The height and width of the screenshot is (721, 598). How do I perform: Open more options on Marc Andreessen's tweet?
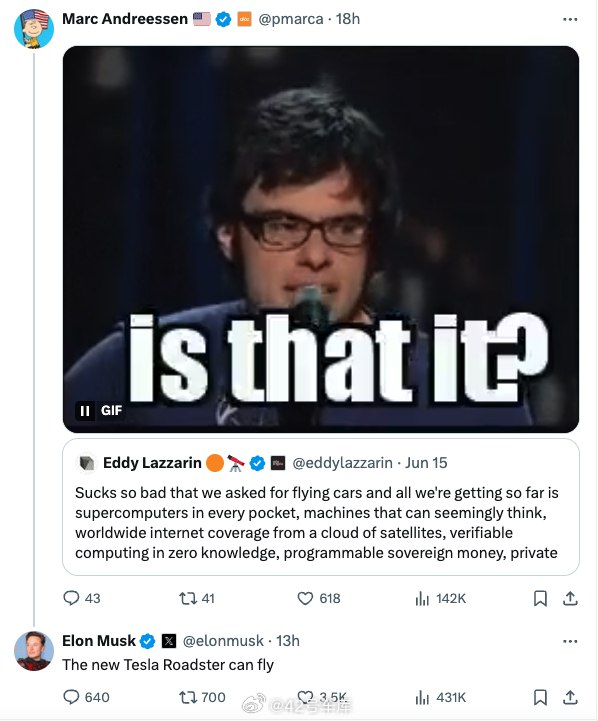coord(570,19)
